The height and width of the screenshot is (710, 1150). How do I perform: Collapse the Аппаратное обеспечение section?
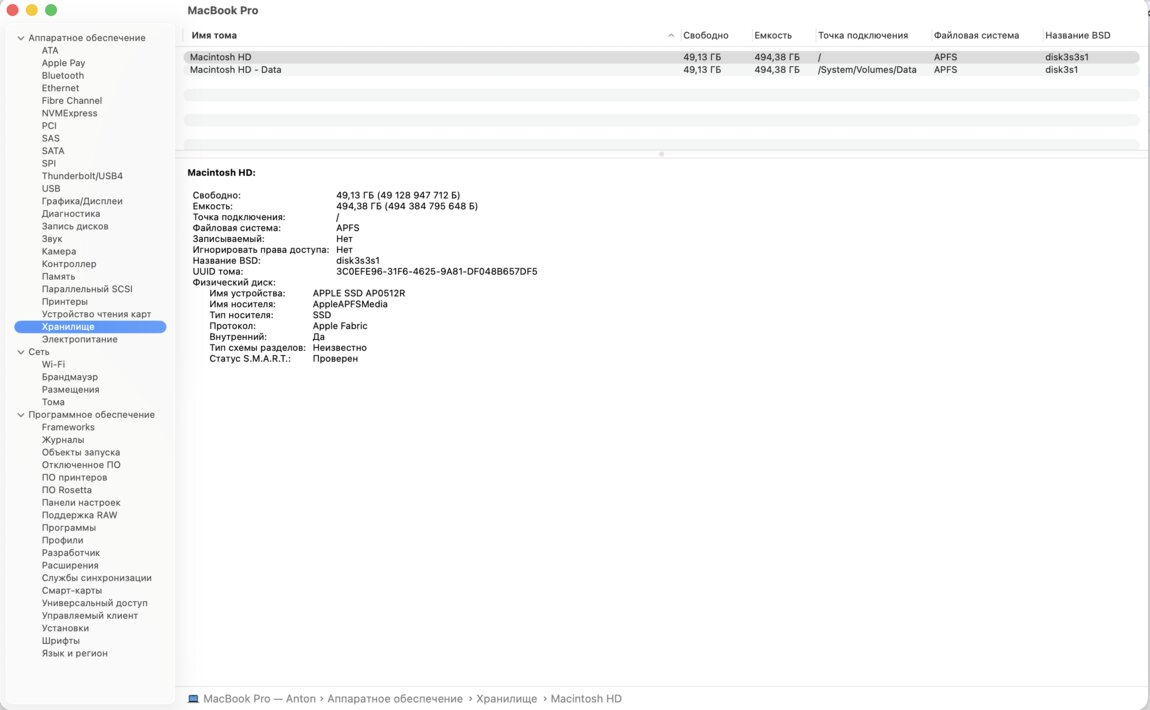(x=20, y=38)
